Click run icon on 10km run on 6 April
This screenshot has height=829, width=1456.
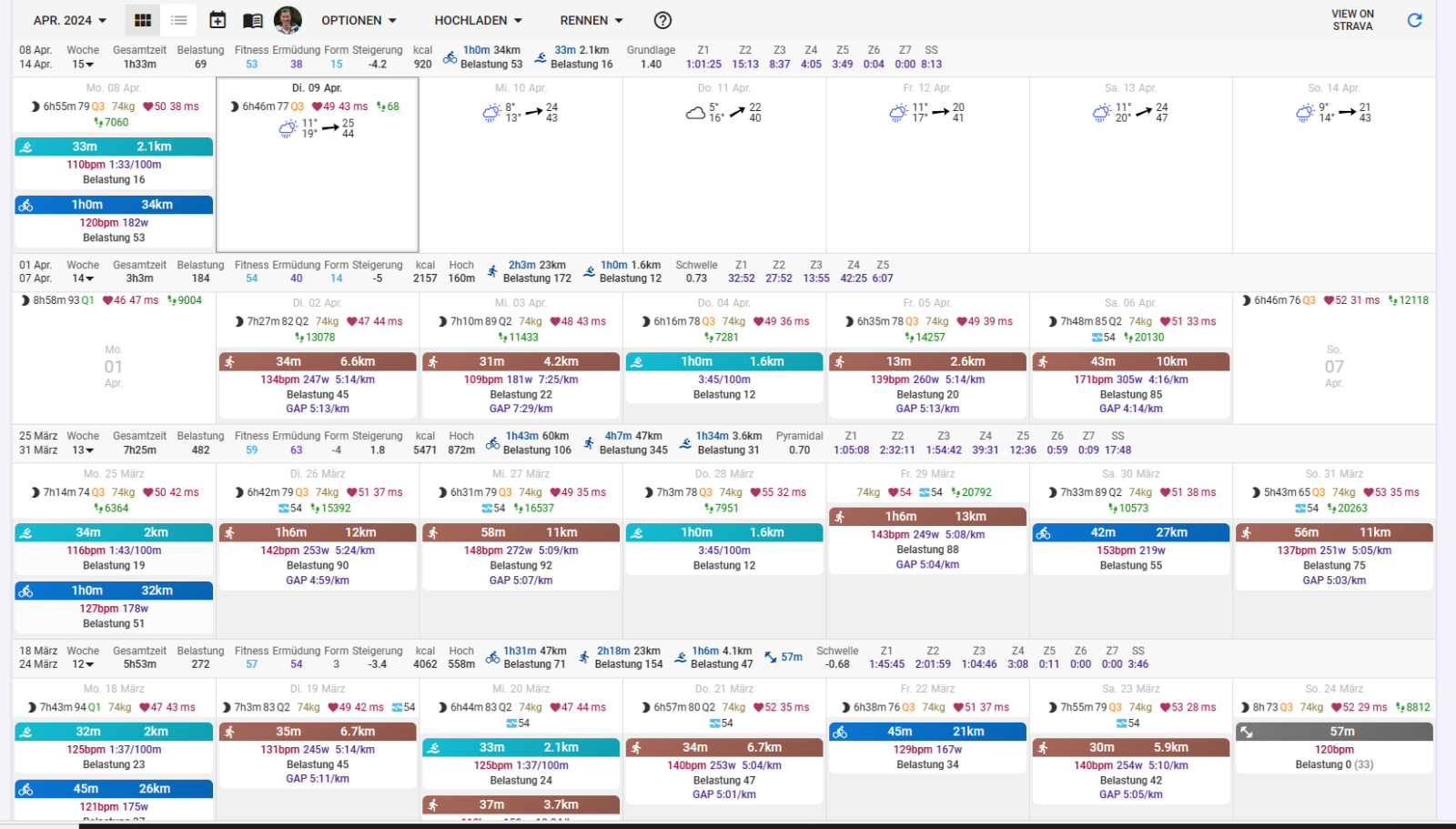click(1043, 362)
